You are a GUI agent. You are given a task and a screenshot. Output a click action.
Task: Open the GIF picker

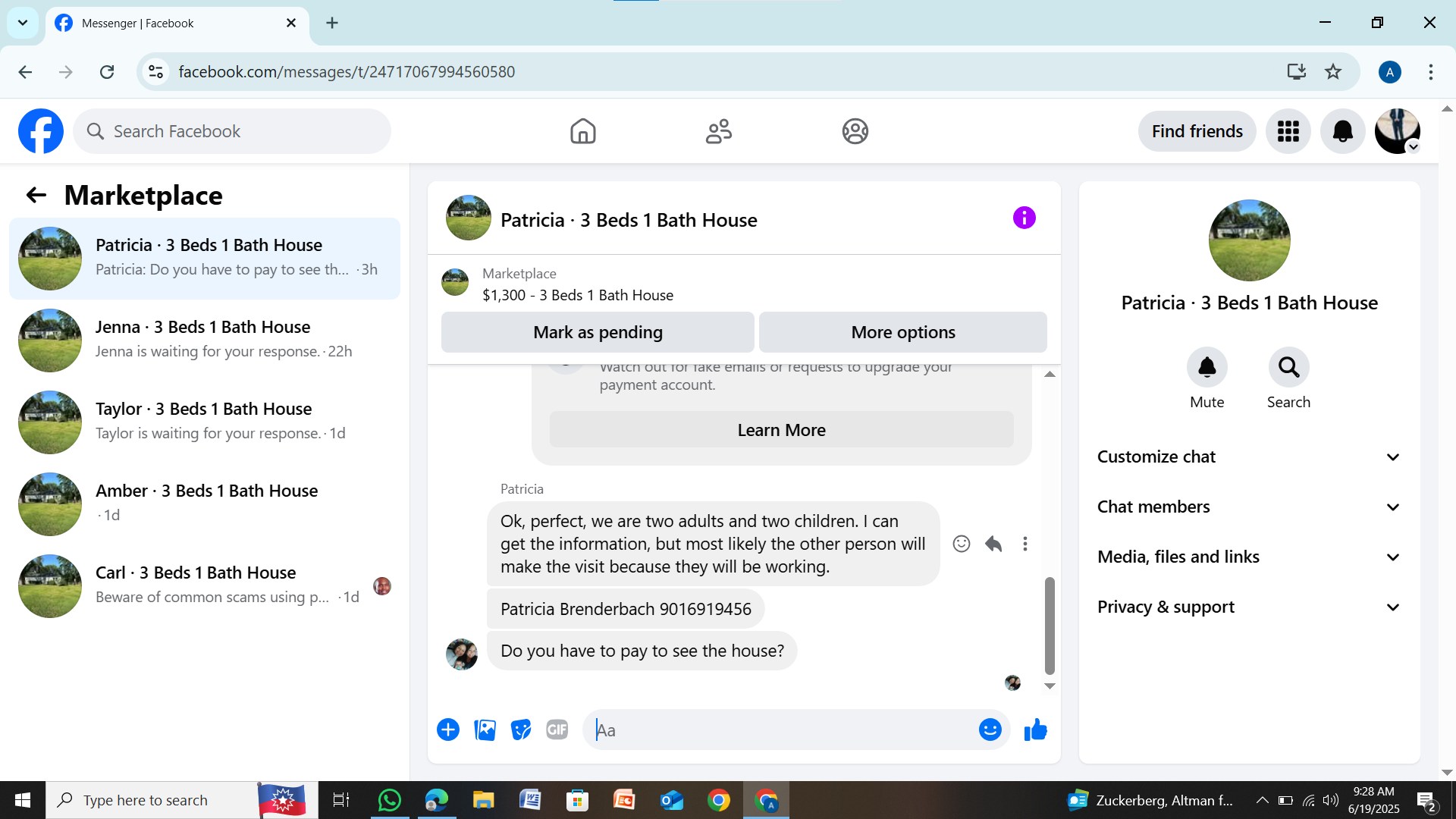[x=557, y=730]
